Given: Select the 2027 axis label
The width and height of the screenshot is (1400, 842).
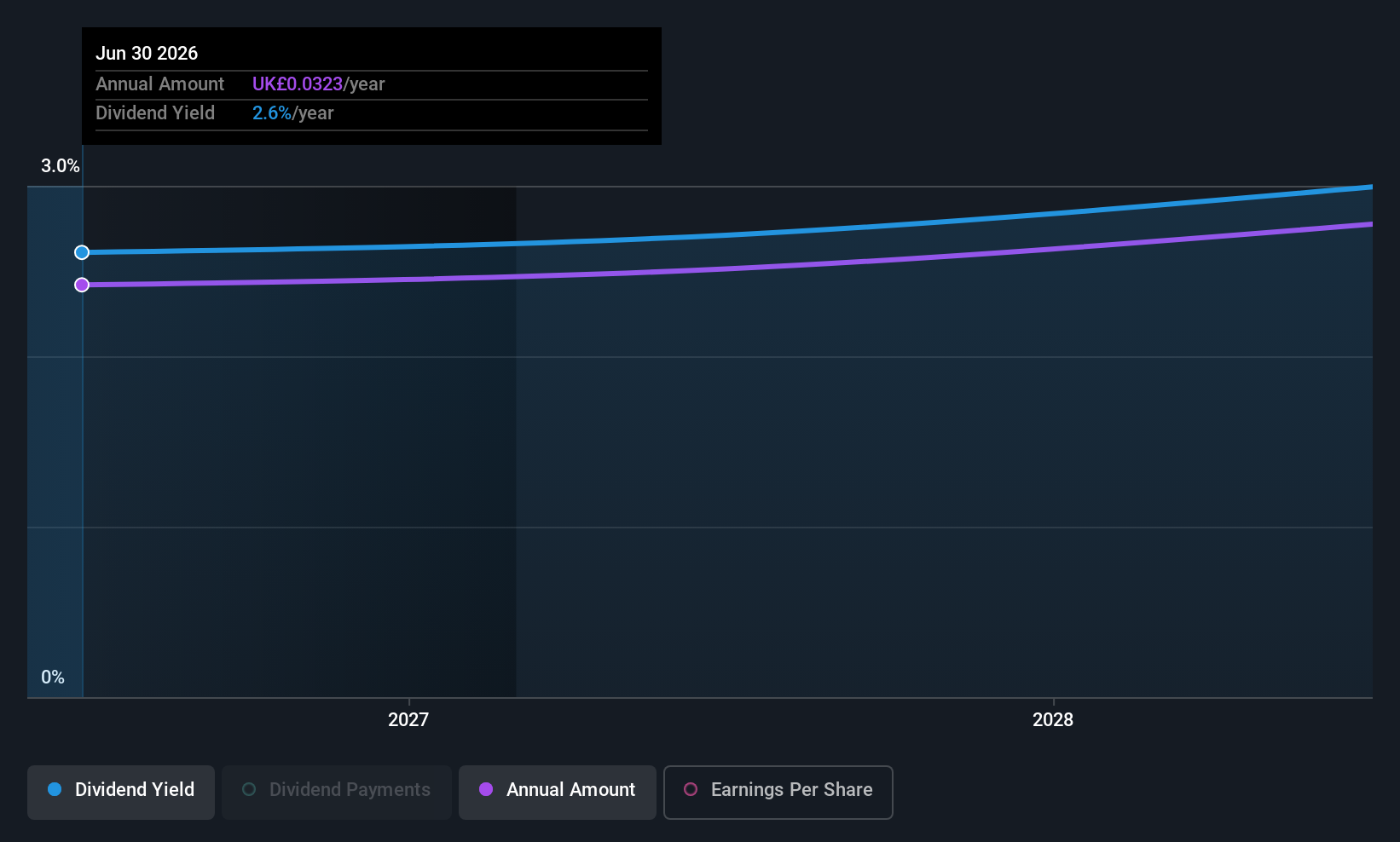Looking at the screenshot, I should tap(408, 720).
